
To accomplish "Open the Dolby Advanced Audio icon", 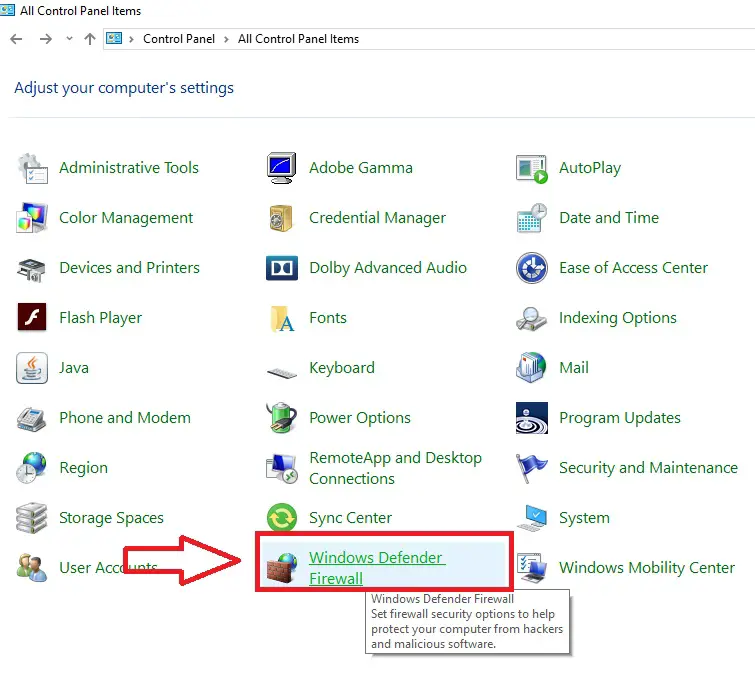I will pos(282,268).
